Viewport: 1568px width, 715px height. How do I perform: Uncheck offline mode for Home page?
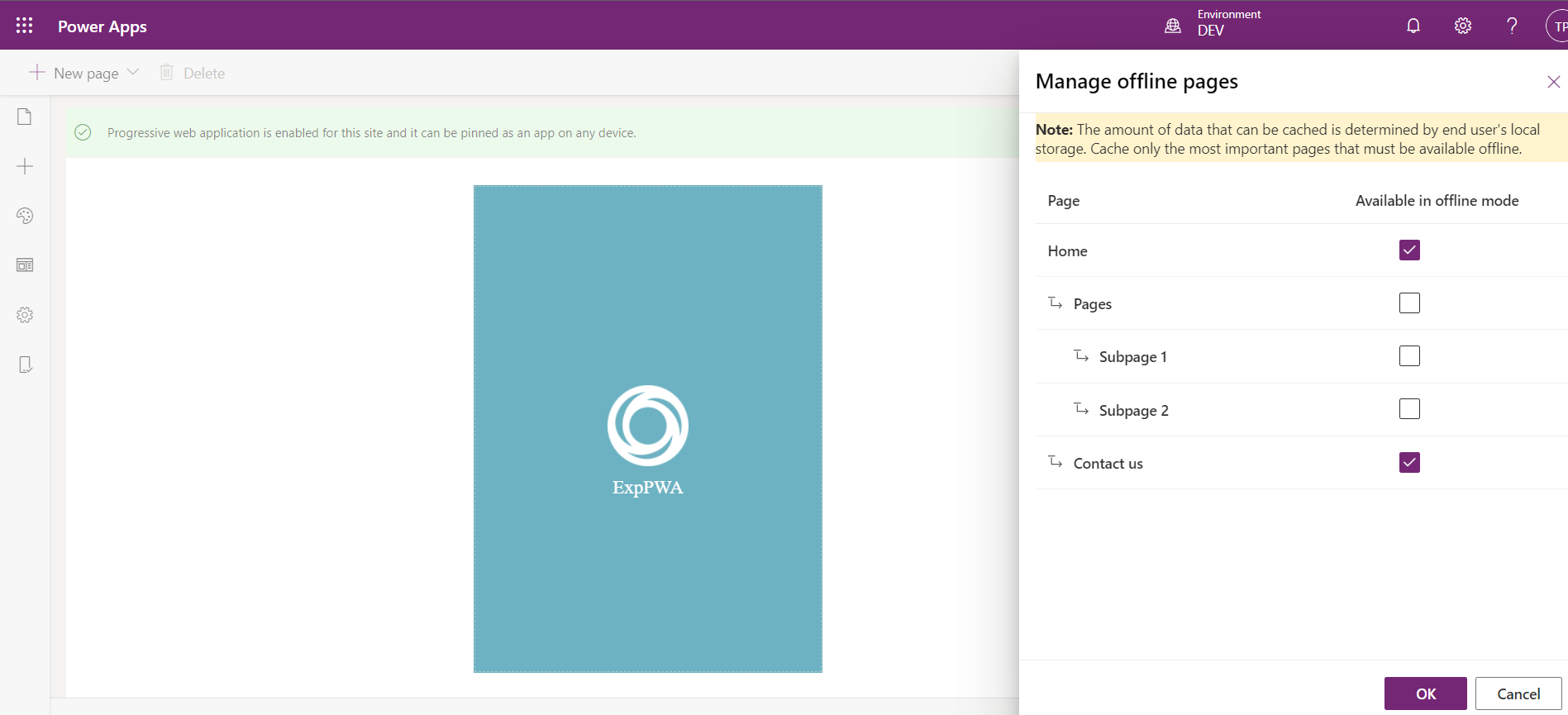tap(1409, 250)
